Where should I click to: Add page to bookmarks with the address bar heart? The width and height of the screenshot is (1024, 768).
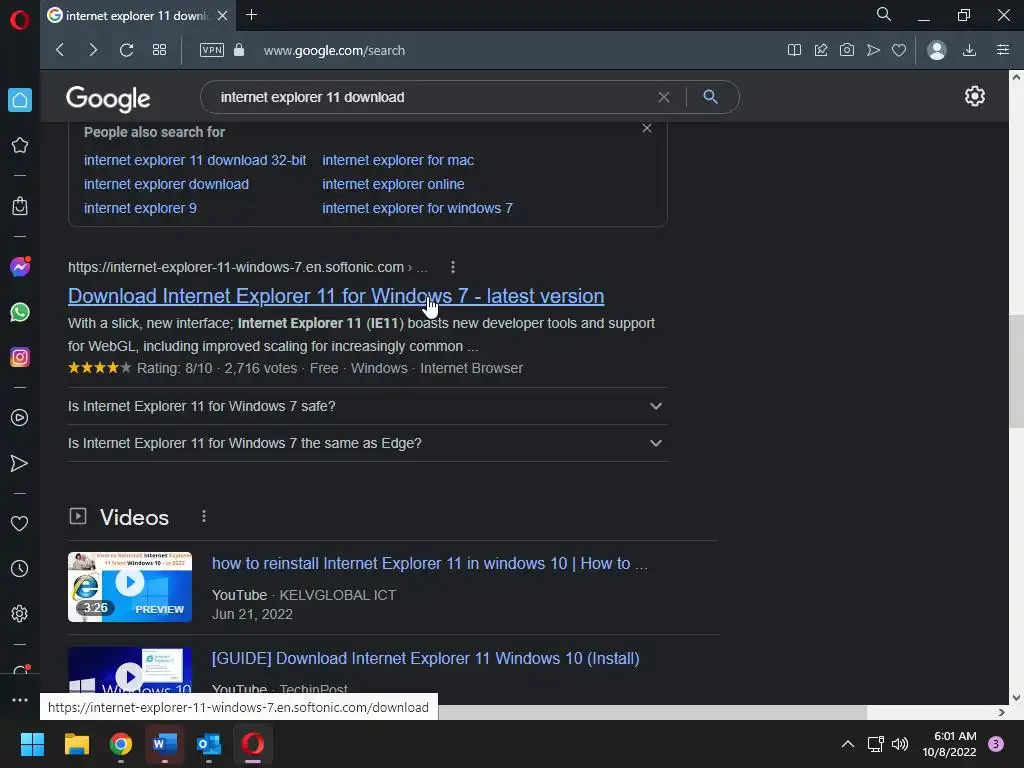tap(899, 50)
